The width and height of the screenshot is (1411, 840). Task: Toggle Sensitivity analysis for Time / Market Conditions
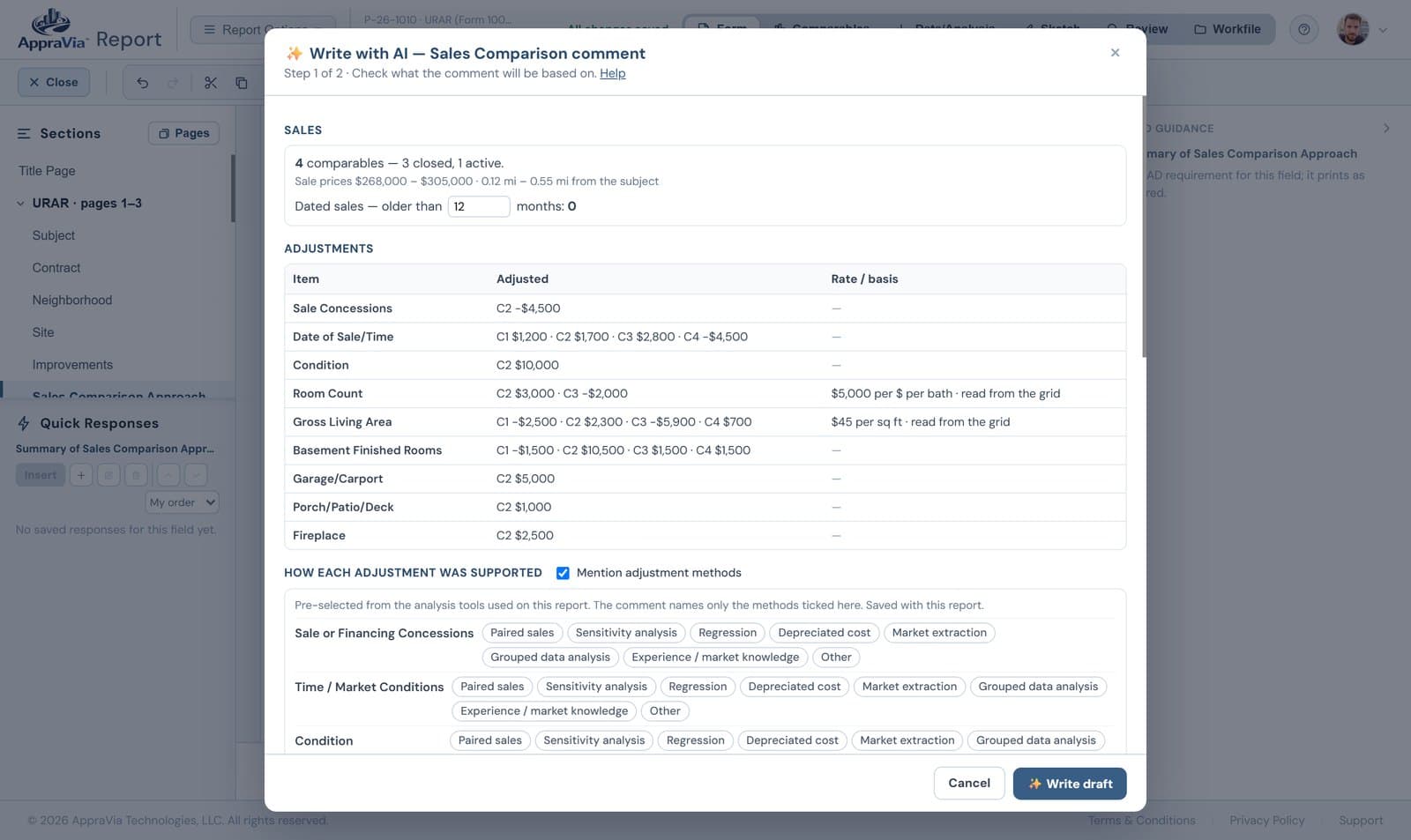[x=596, y=687]
